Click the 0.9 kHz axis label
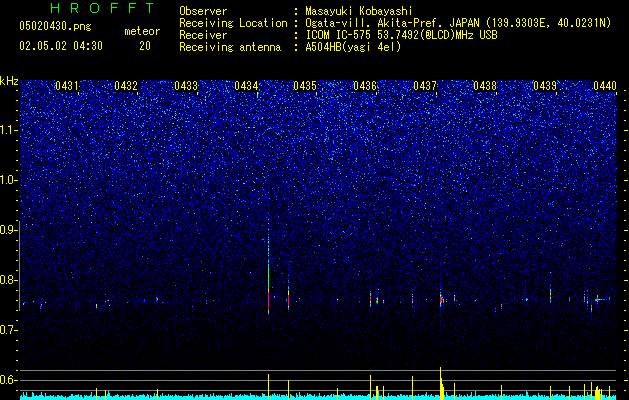 (8, 230)
